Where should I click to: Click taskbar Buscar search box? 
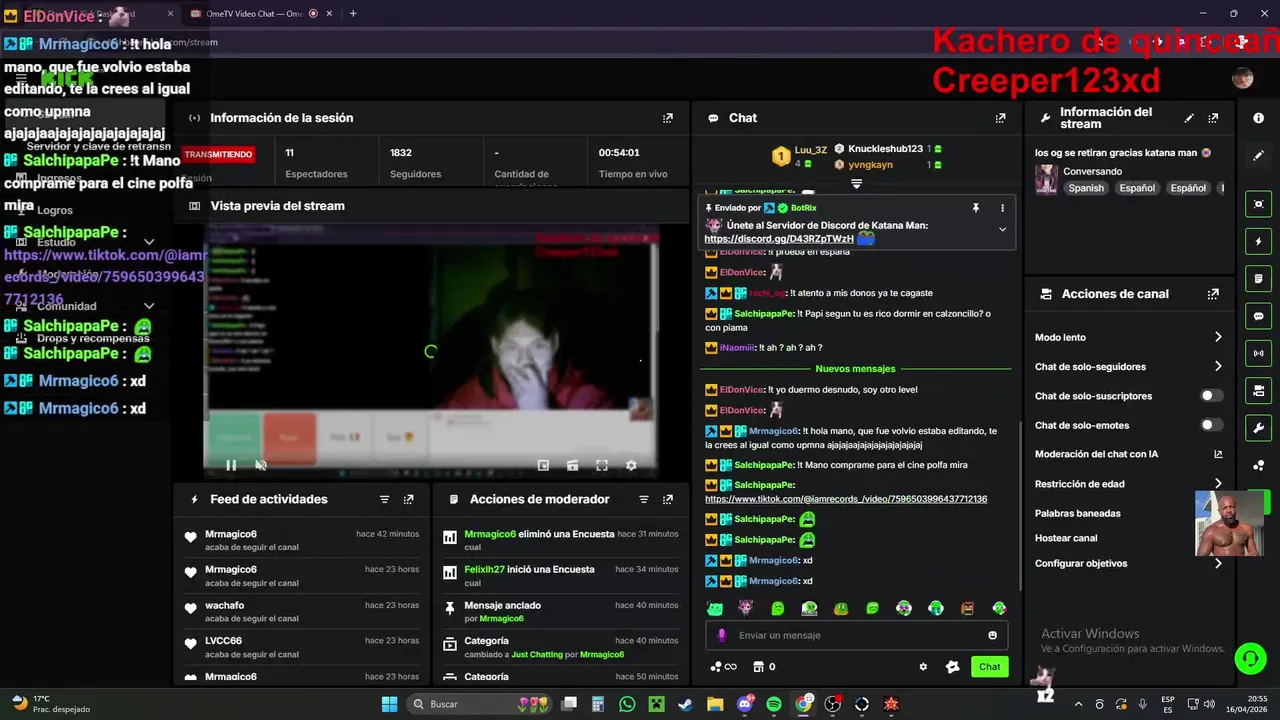point(481,704)
